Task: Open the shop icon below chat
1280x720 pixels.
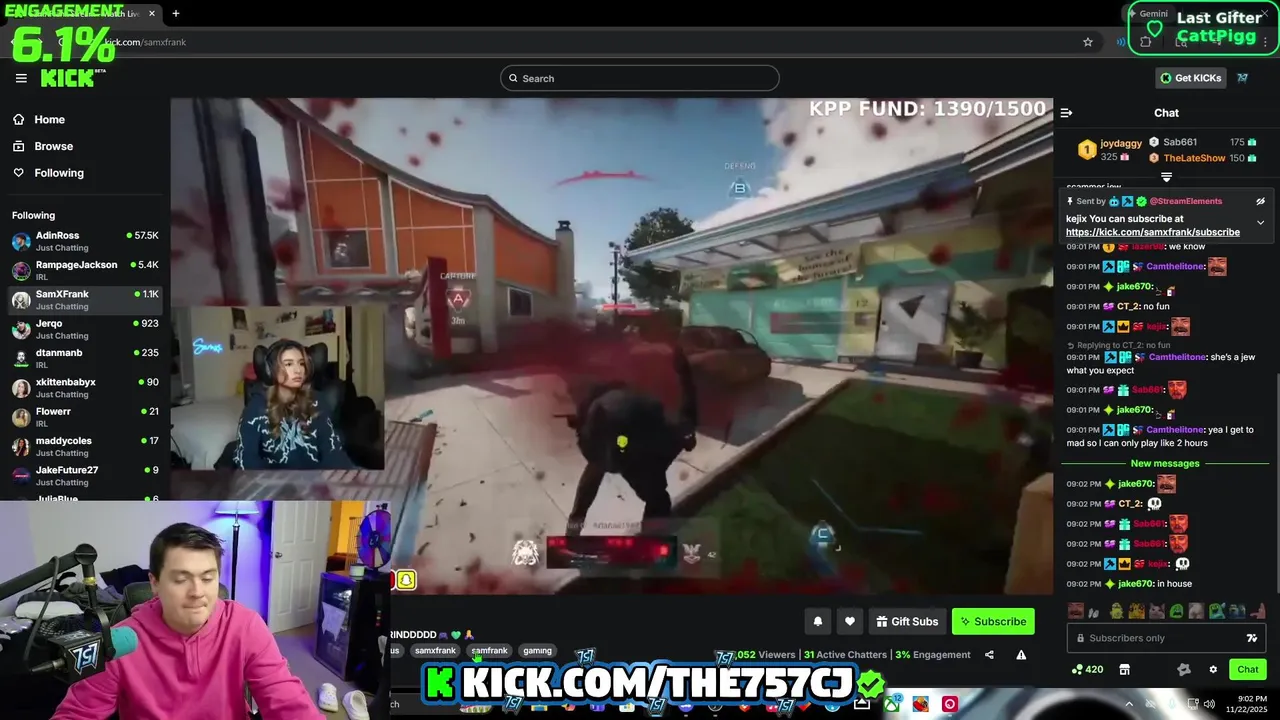Action: coord(1124,669)
